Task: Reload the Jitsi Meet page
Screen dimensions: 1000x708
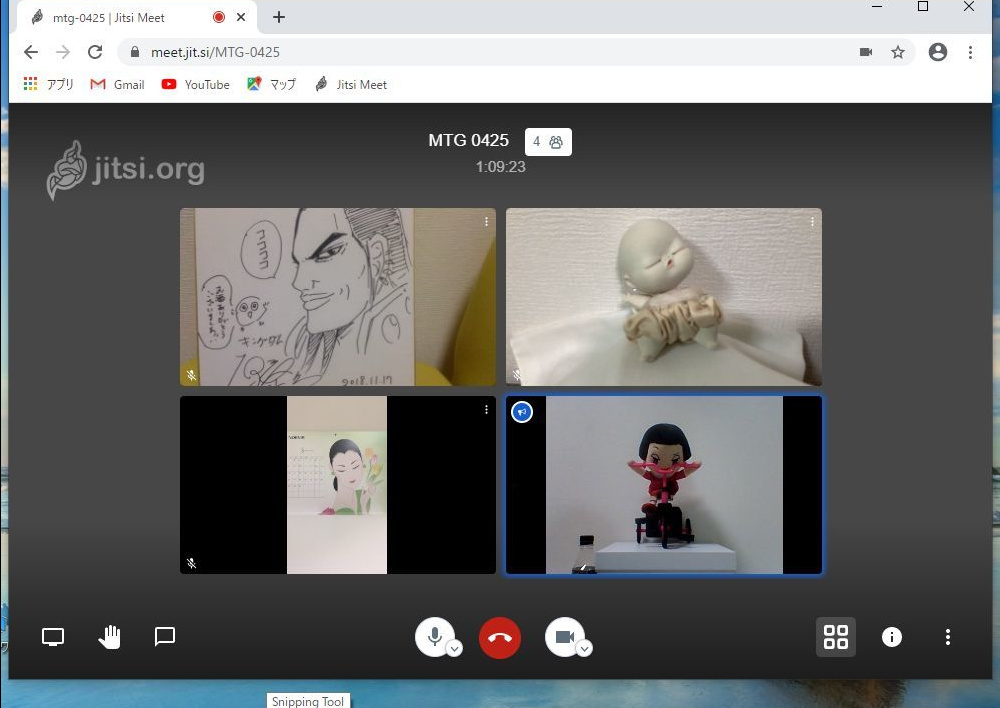Action: (x=95, y=52)
